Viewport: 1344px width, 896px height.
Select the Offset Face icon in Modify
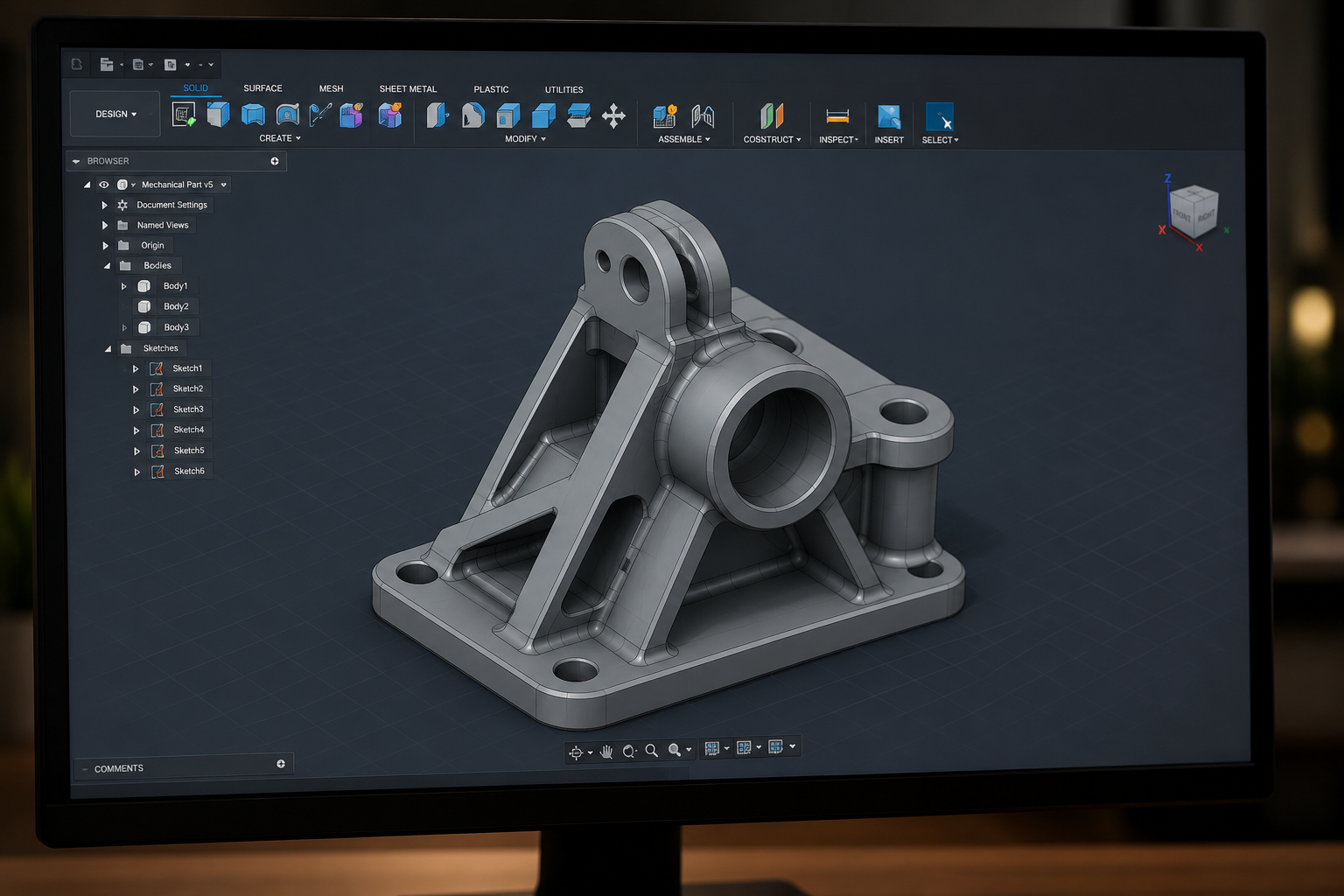click(578, 115)
